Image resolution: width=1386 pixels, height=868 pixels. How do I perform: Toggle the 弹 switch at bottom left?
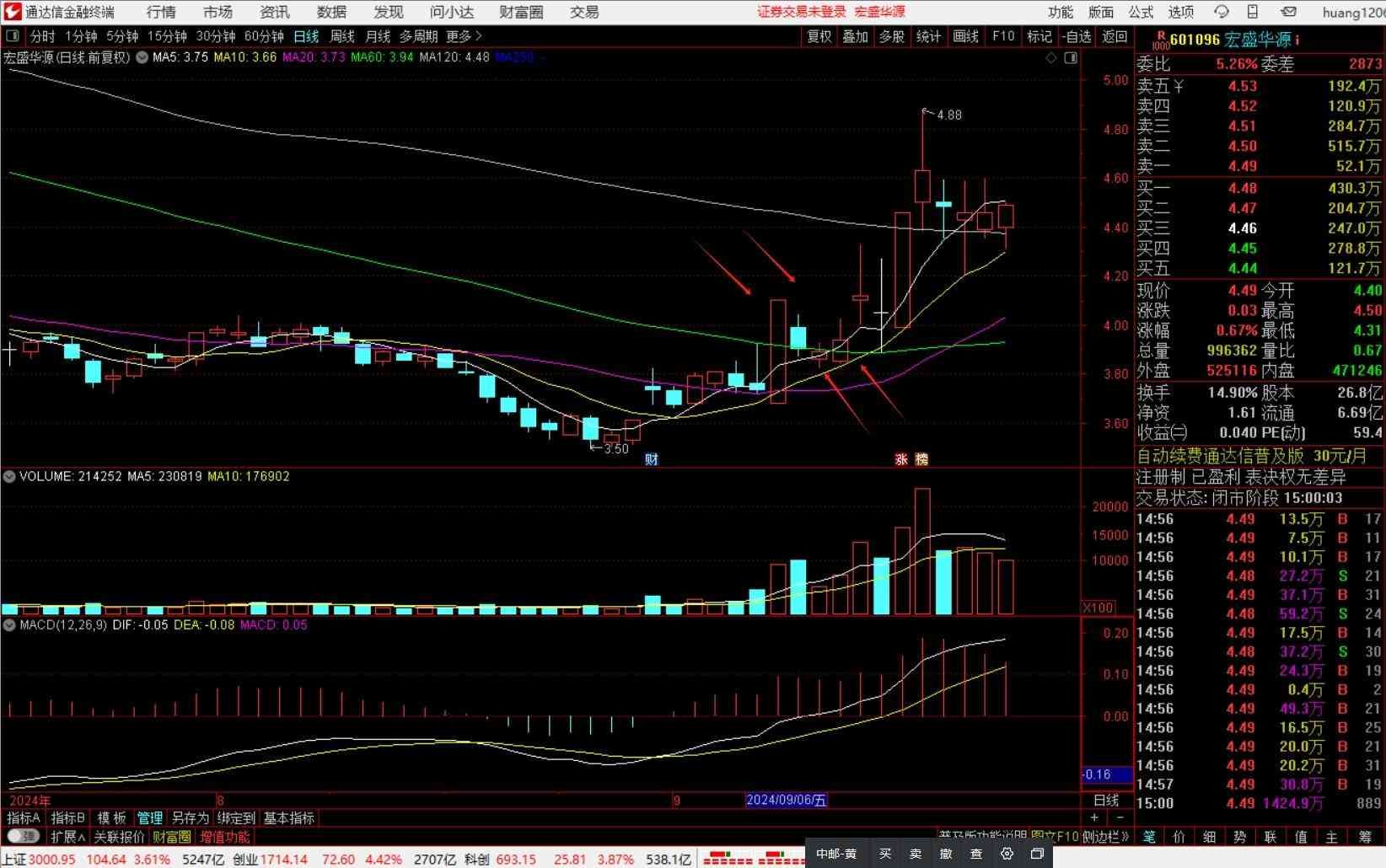[x=23, y=836]
